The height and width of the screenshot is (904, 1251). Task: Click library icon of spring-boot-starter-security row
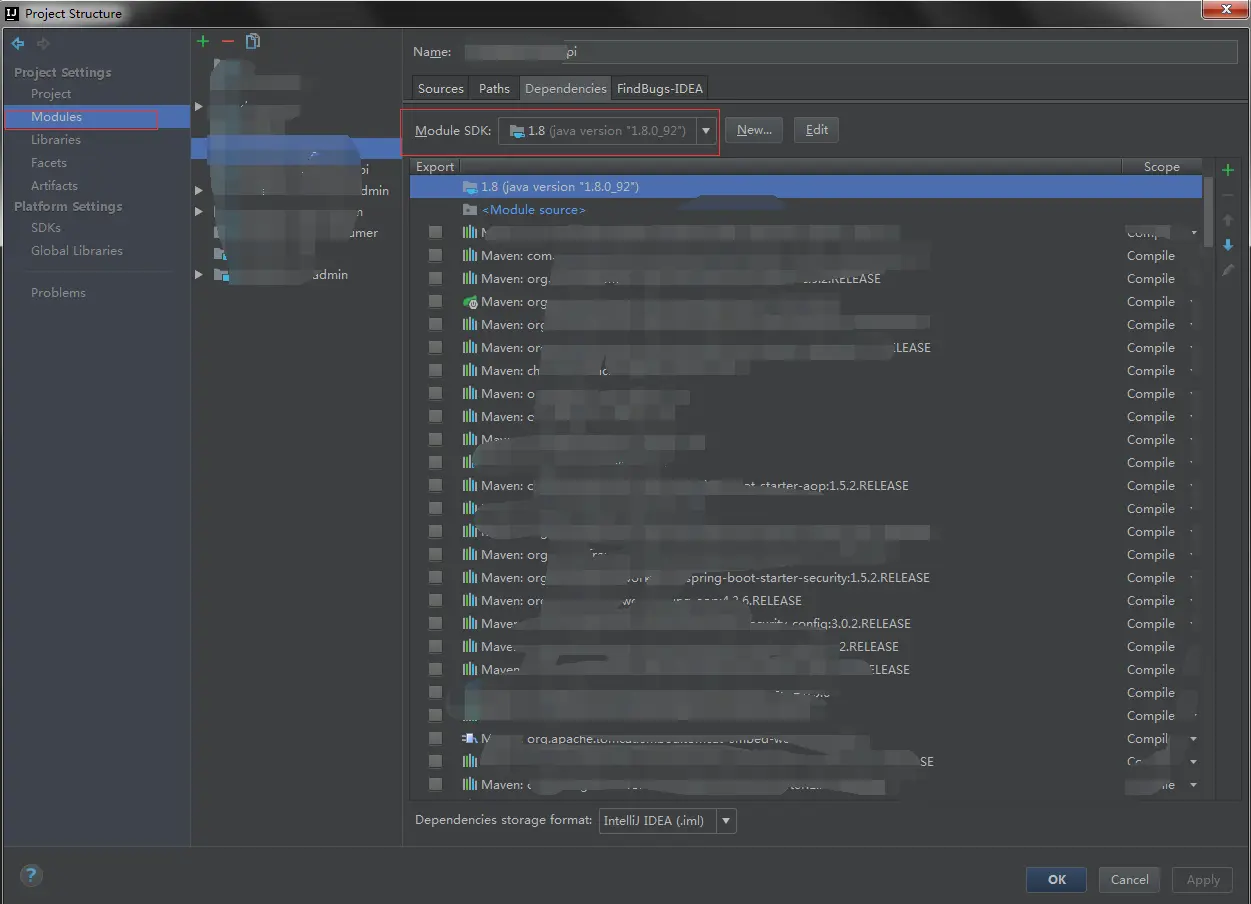point(470,578)
